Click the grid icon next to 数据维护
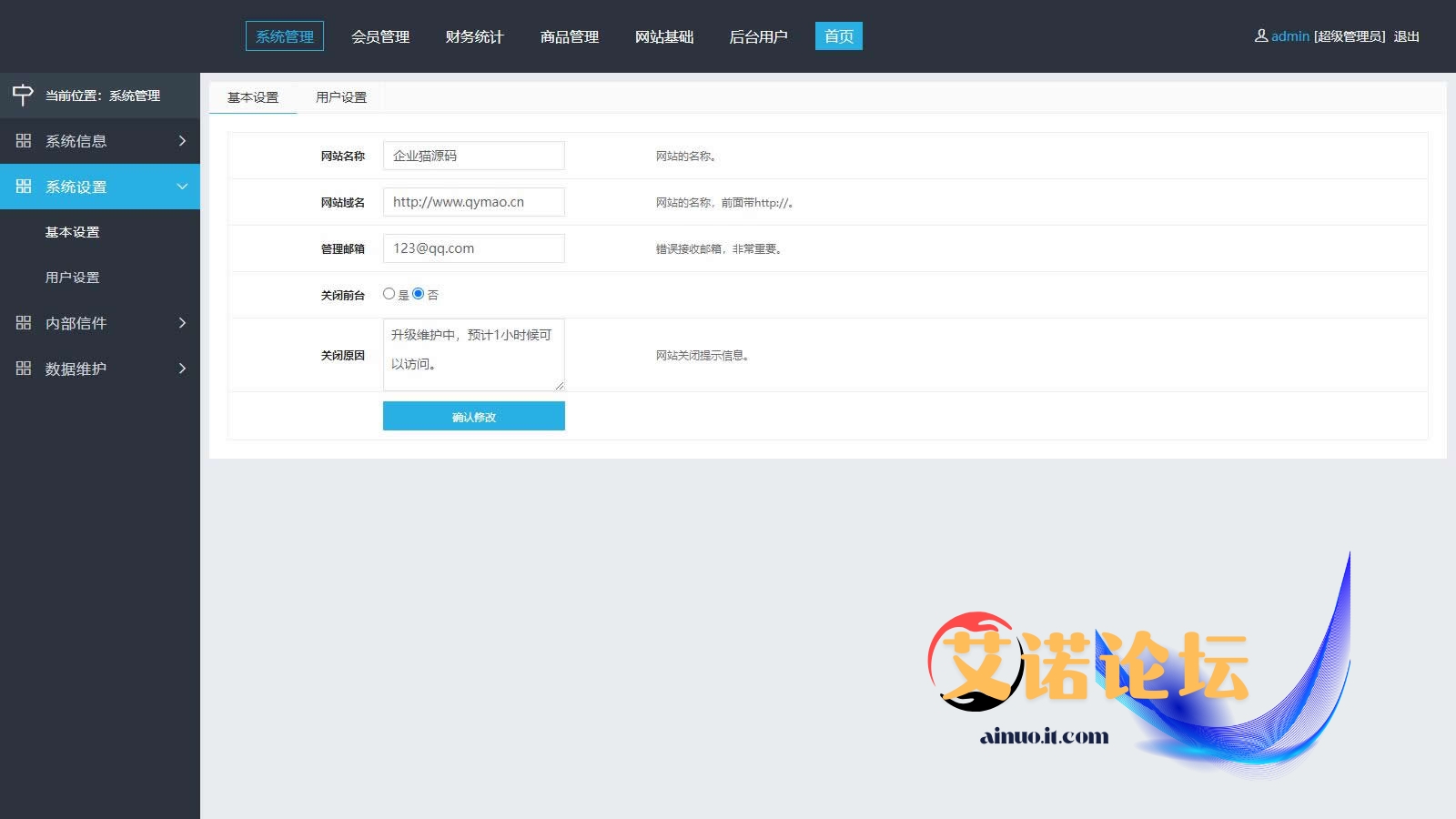The height and width of the screenshot is (819, 1456). coord(24,369)
